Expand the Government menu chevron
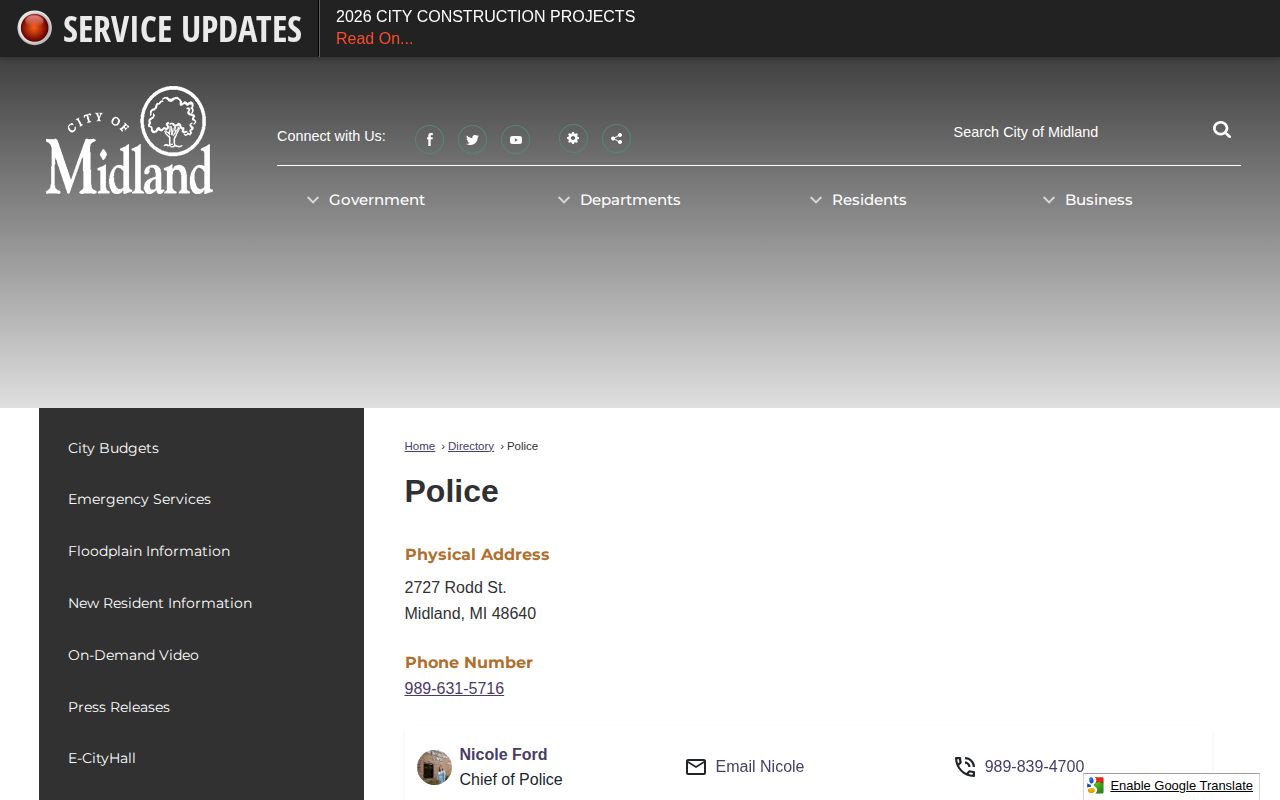 pos(313,200)
